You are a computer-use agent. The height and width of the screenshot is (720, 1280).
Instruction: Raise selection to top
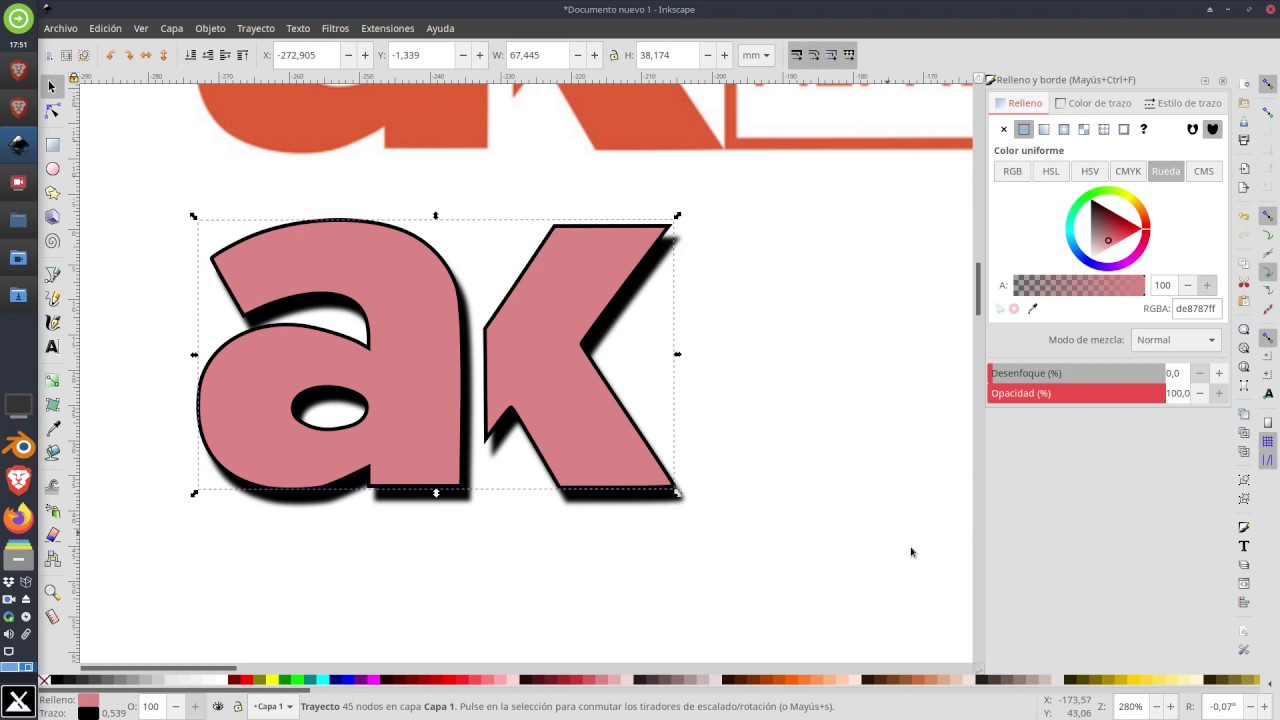243,55
